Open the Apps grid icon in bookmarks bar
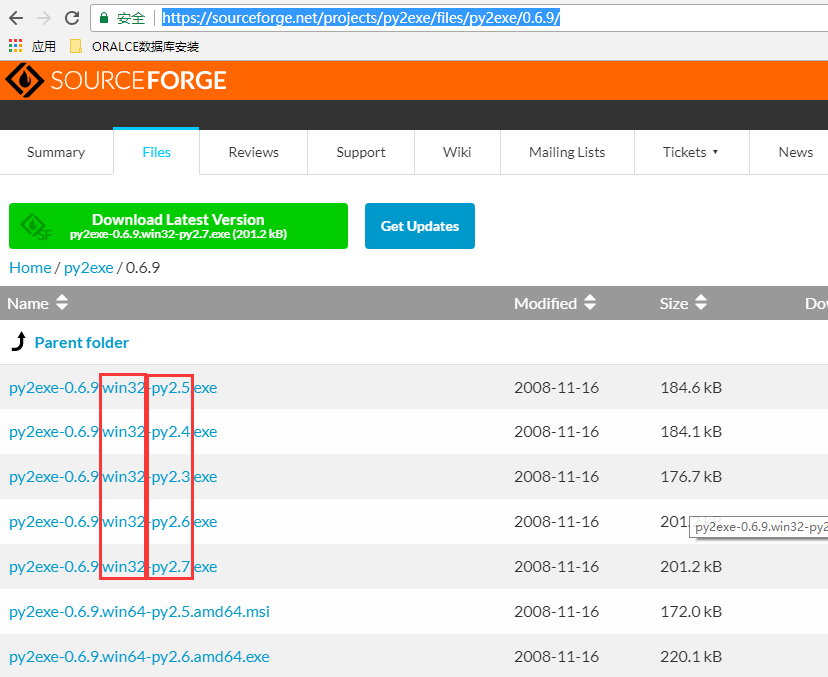Viewport: 828px width, 677px height. pos(15,46)
